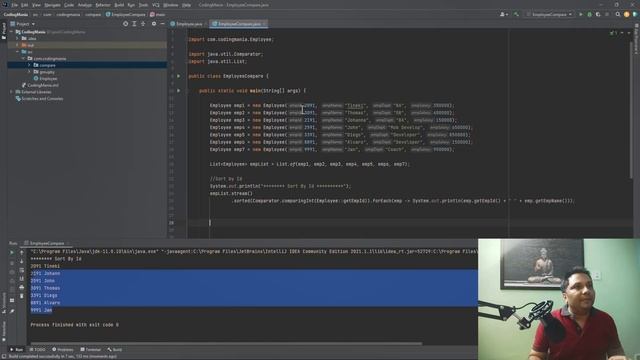Expand the .idea folder
Screen dimensions: 640x360
tap(18, 38)
